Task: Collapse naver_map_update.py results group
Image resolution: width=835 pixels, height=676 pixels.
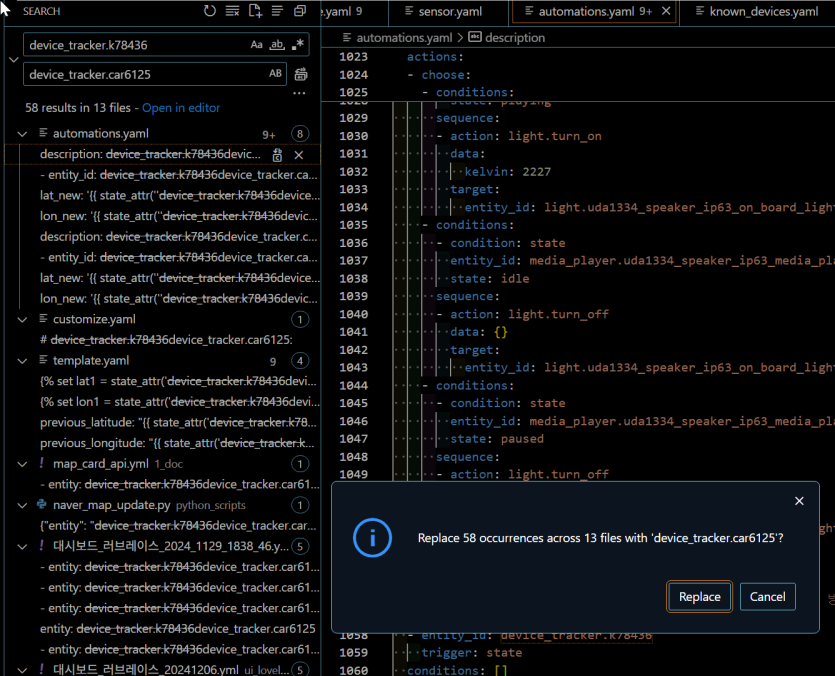Action: pyautogui.click(x=22, y=506)
